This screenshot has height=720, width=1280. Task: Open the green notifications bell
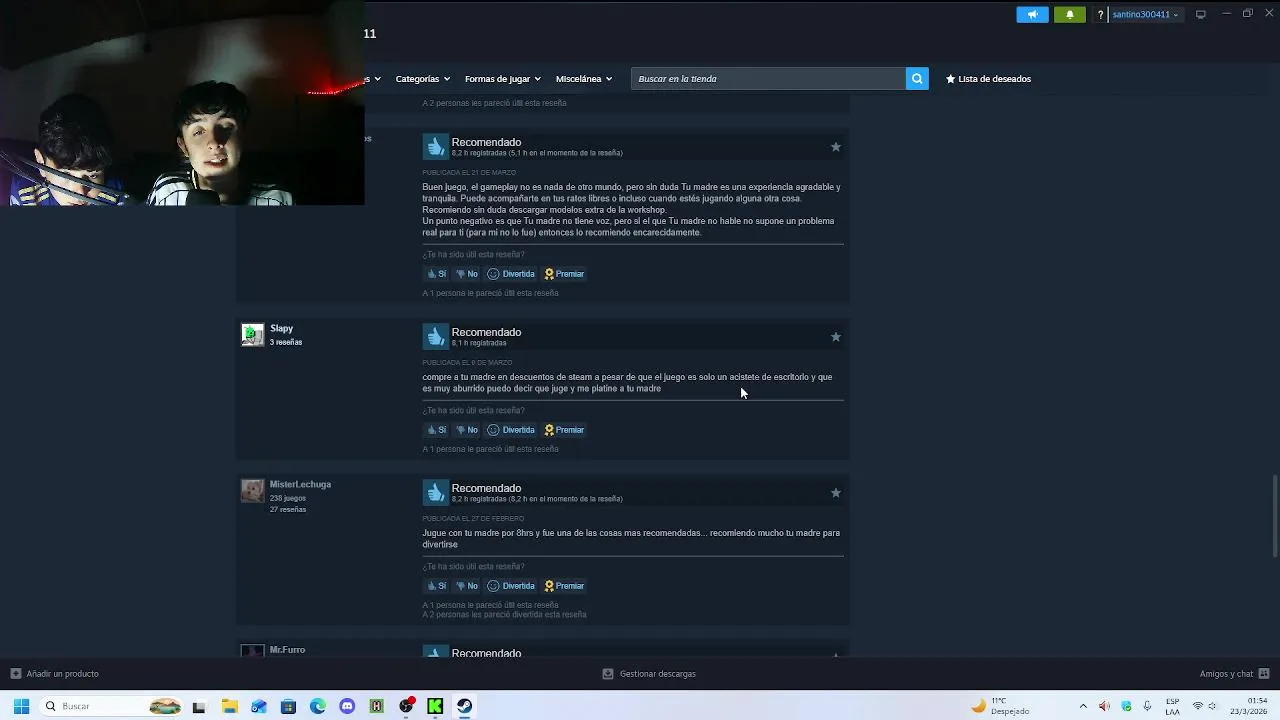pyautogui.click(x=1069, y=14)
